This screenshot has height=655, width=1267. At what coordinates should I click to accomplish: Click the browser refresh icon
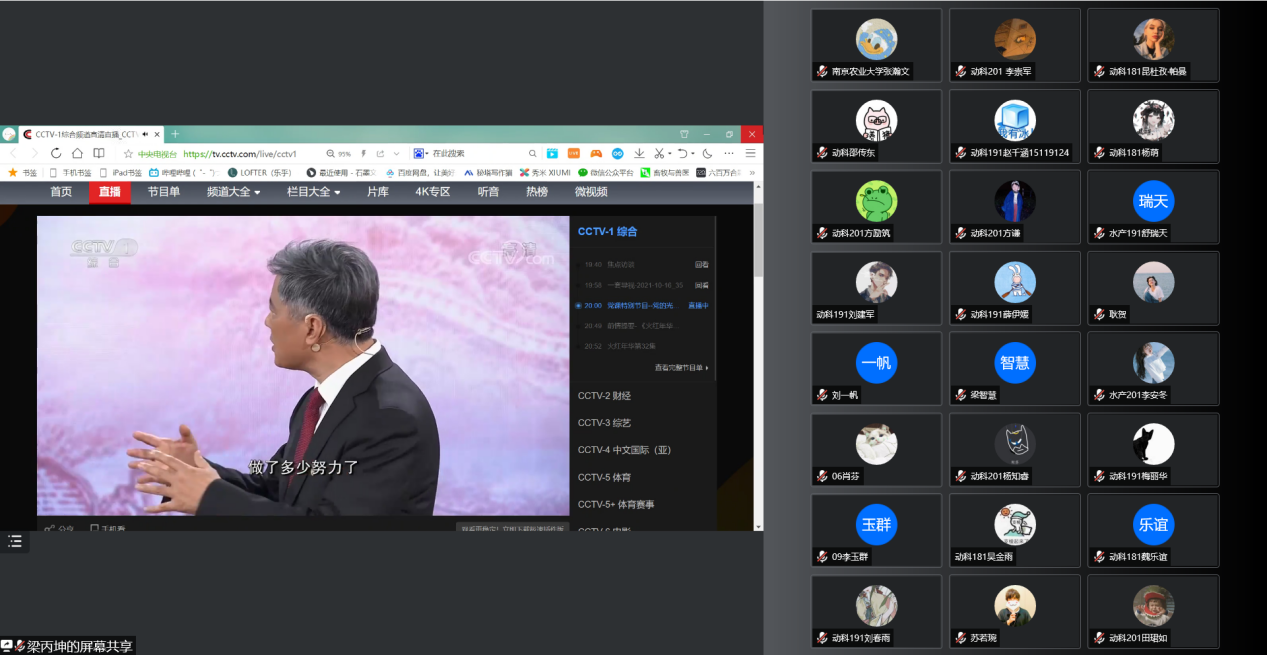55,153
